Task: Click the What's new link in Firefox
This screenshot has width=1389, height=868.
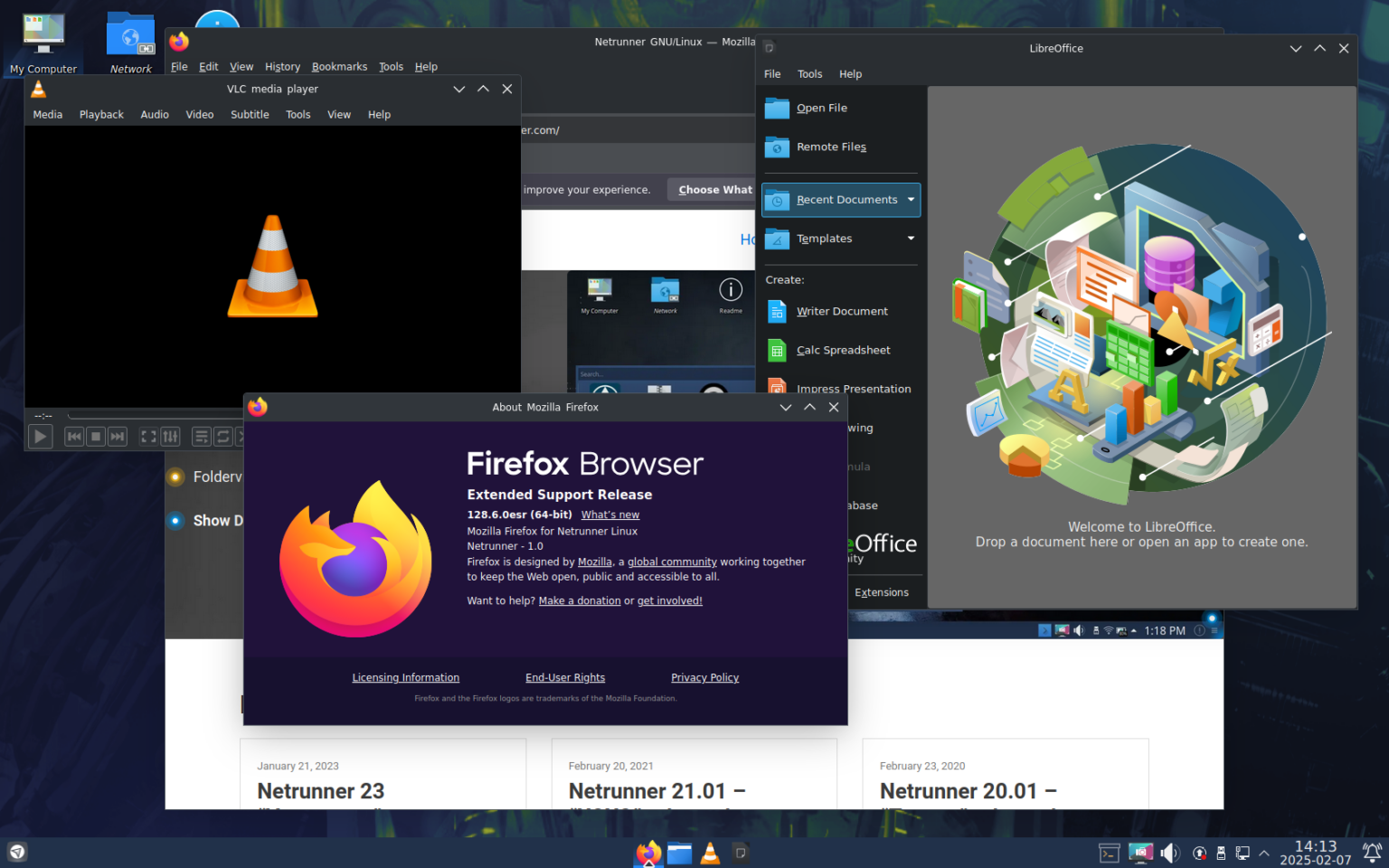Action: (x=609, y=514)
